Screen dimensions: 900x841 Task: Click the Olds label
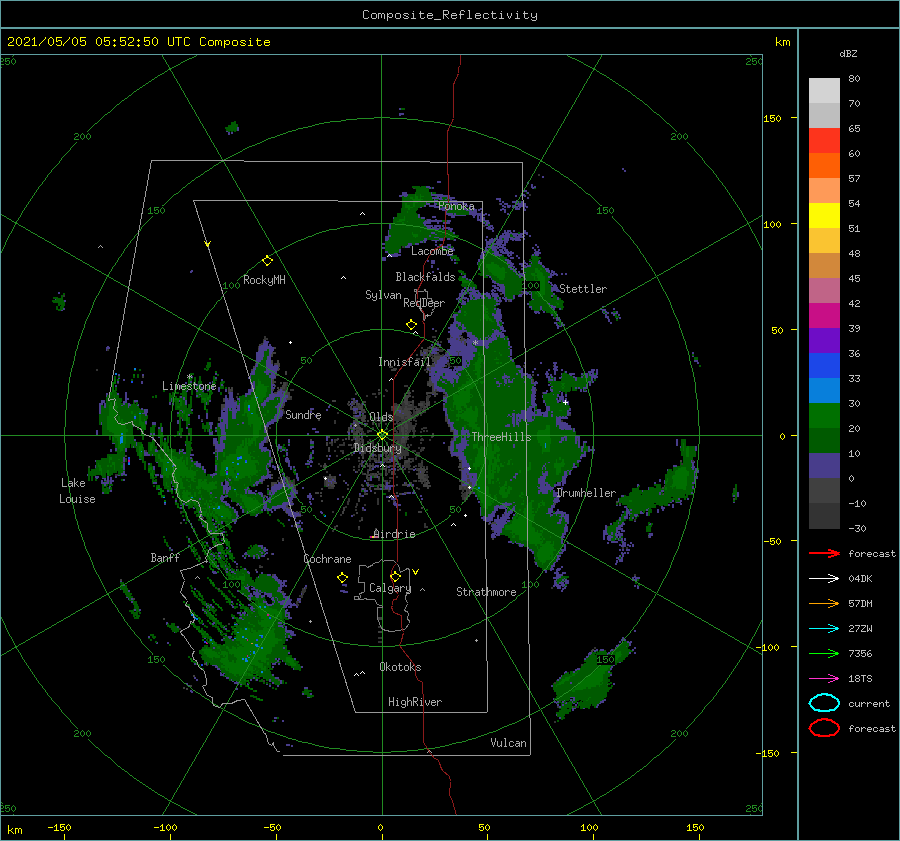coord(381,417)
